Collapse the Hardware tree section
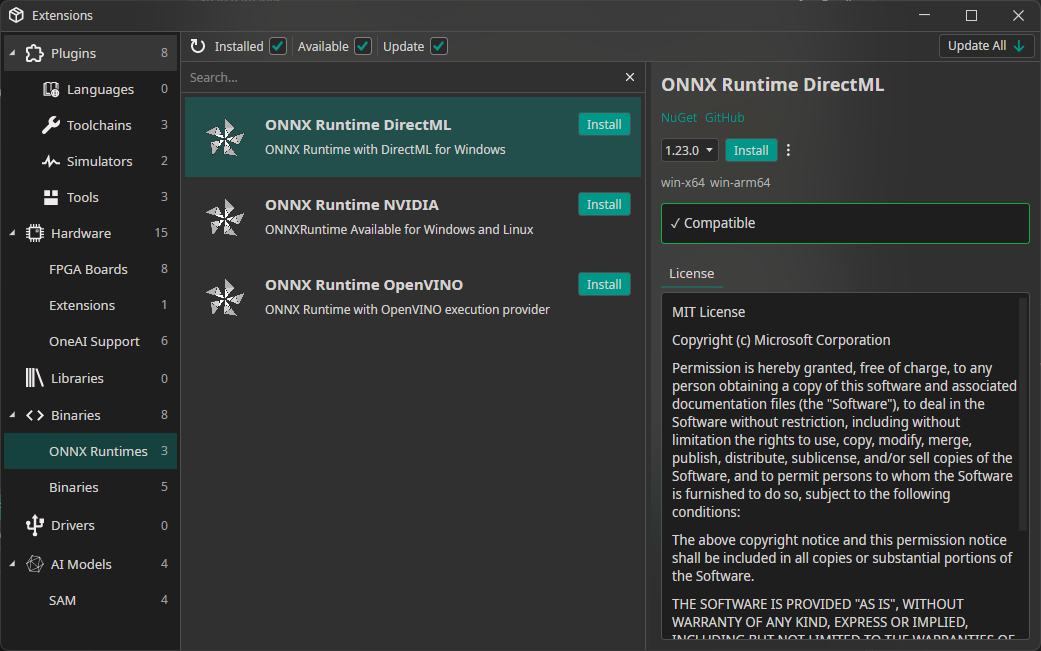Viewport: 1041px width, 651px height. pos(12,233)
